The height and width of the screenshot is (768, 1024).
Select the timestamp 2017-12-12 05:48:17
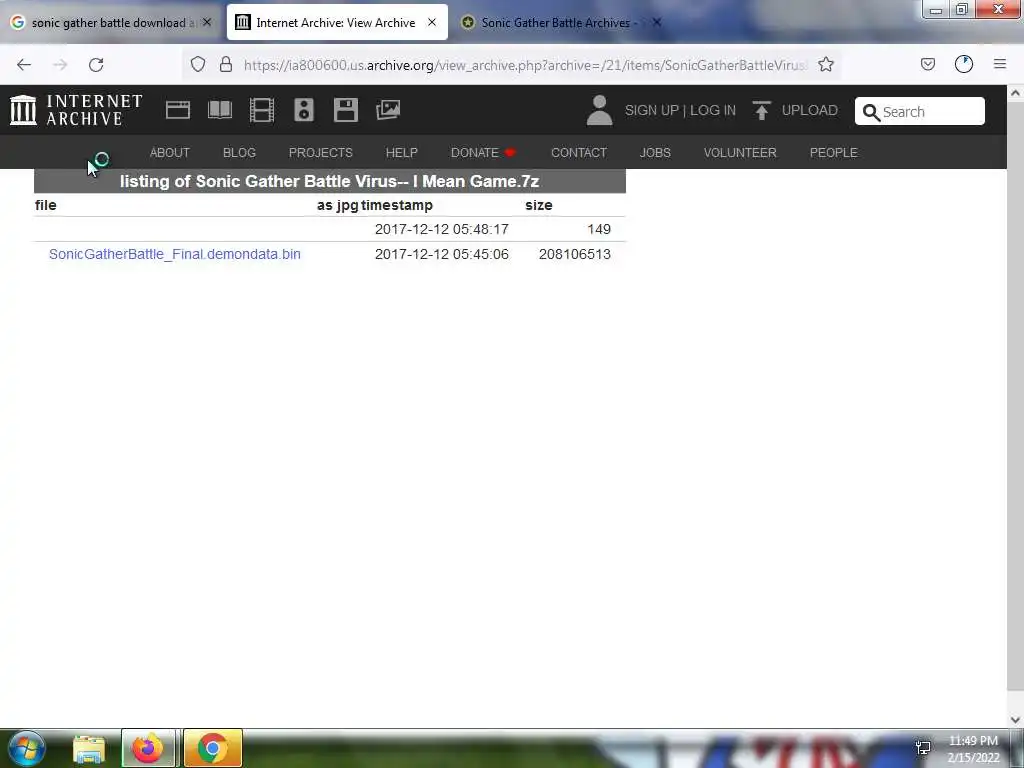pyautogui.click(x=441, y=229)
